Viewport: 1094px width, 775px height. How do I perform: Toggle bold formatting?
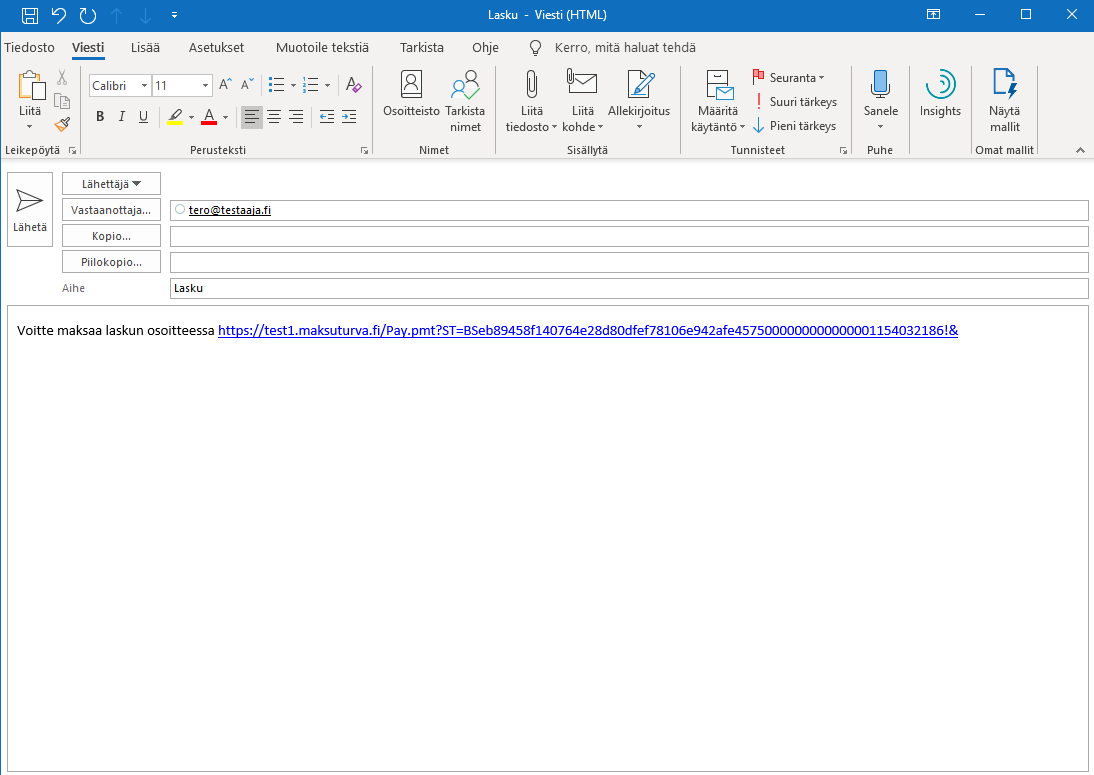point(100,116)
